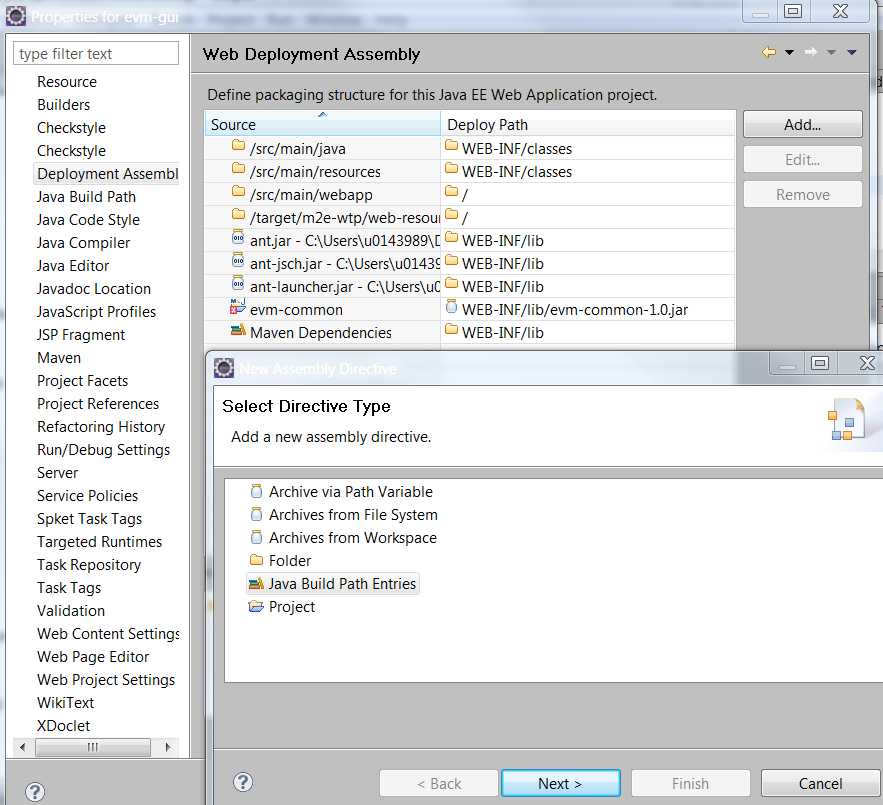The width and height of the screenshot is (883, 805).
Task: Select Java Editor in the tree
Action: [x=73, y=266]
